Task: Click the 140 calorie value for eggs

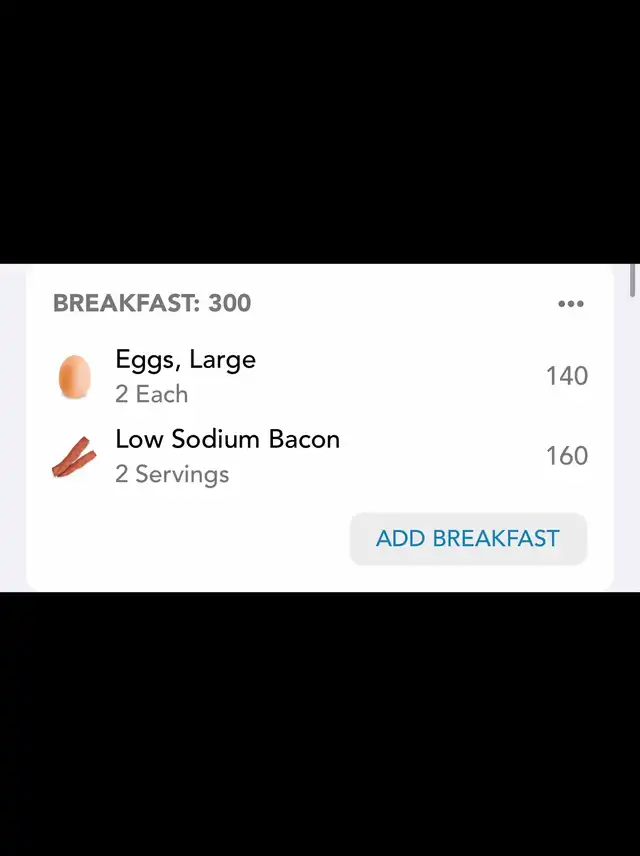Action: (566, 377)
